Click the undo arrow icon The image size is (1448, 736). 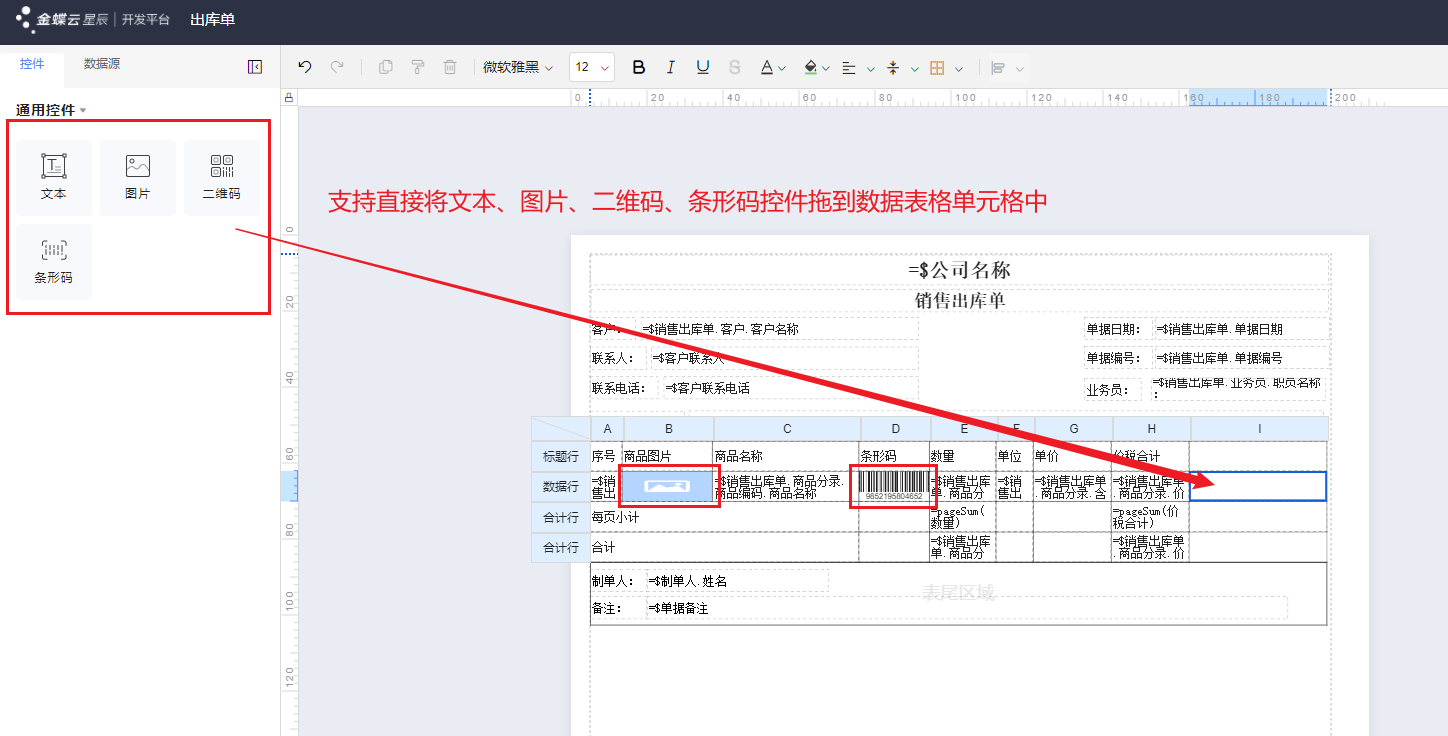tap(305, 67)
